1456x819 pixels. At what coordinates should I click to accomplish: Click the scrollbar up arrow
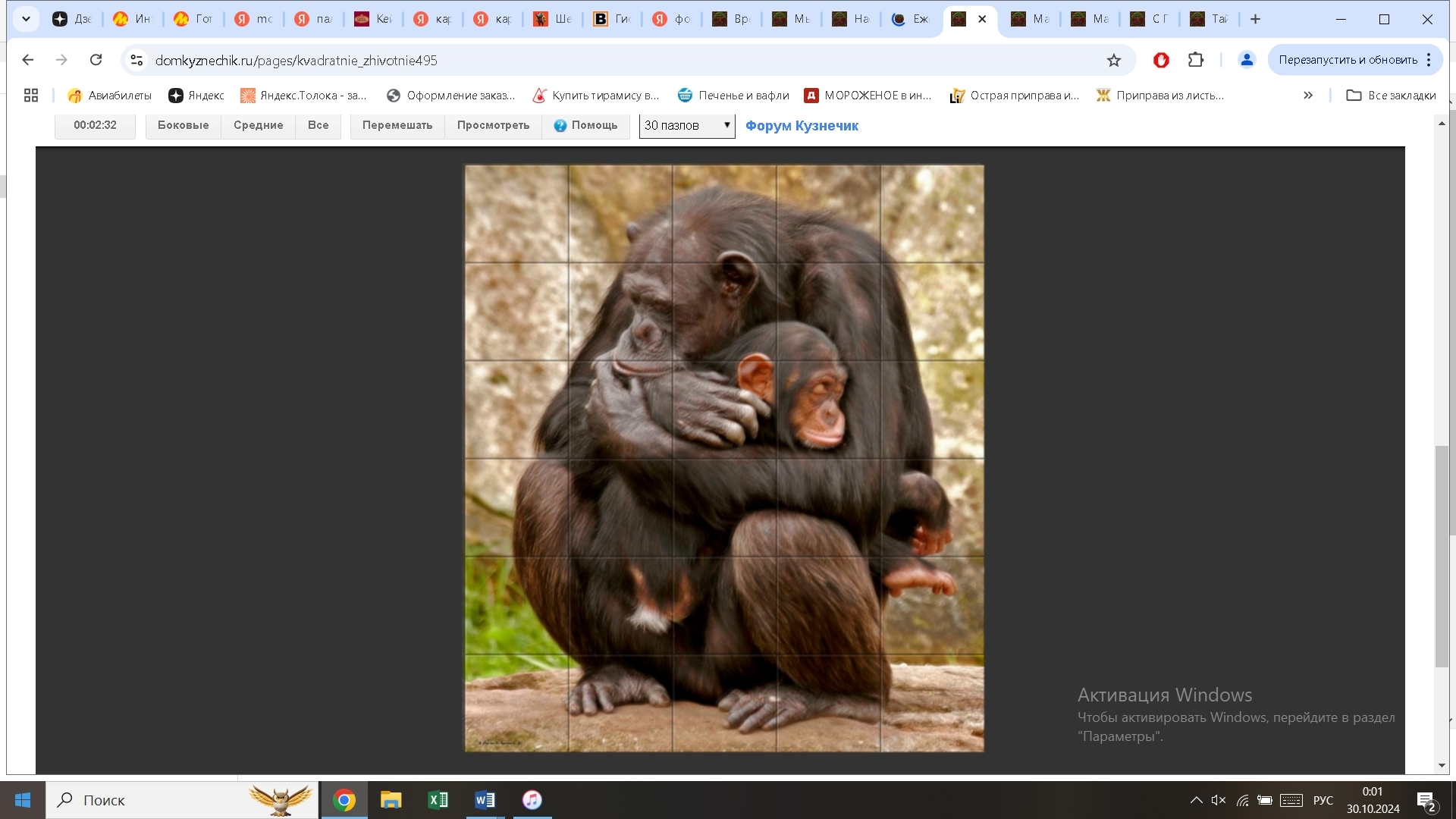1442,122
